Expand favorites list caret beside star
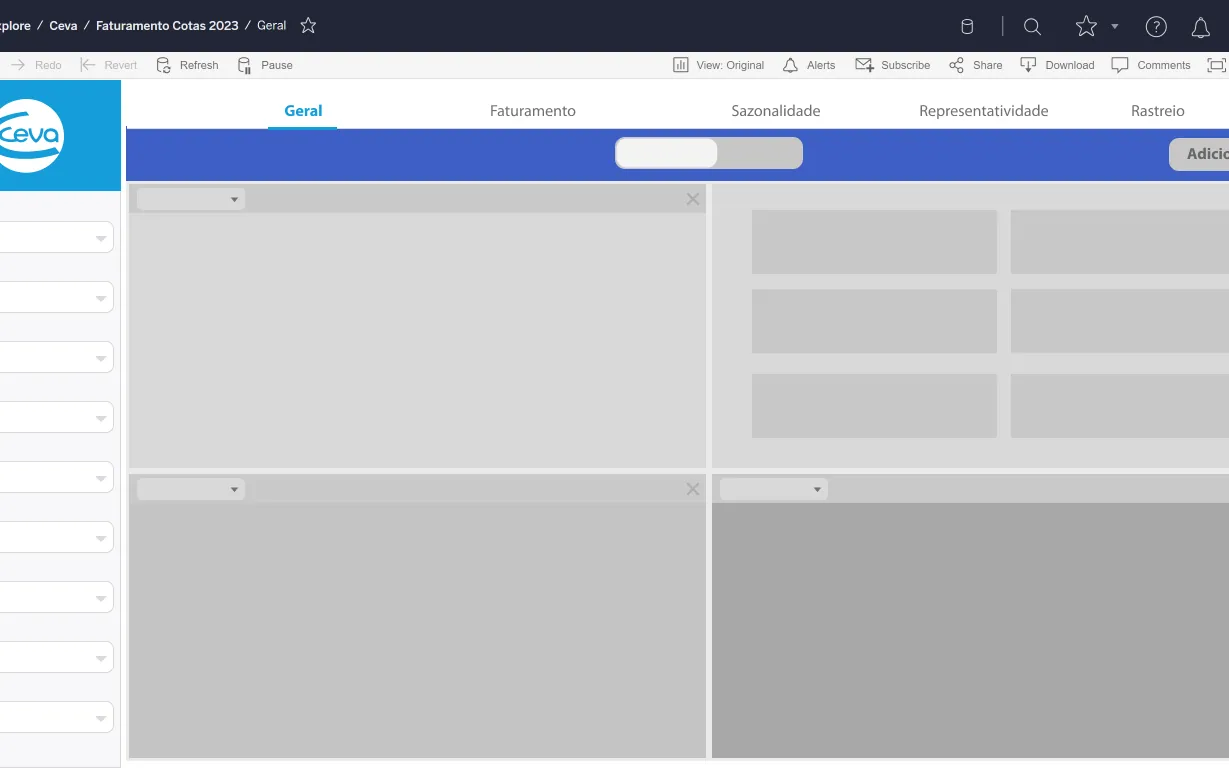Image resolution: width=1229 pixels, height=768 pixels. [1115, 27]
